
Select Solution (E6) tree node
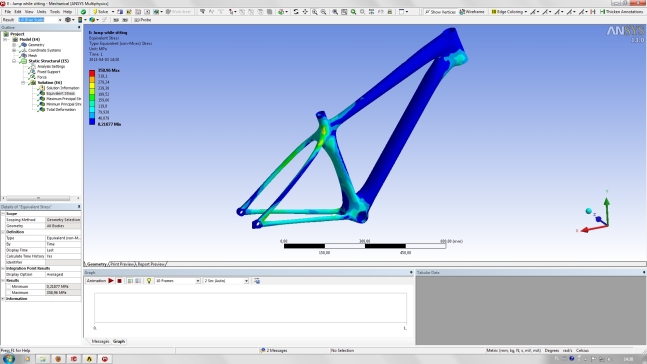(x=50, y=83)
